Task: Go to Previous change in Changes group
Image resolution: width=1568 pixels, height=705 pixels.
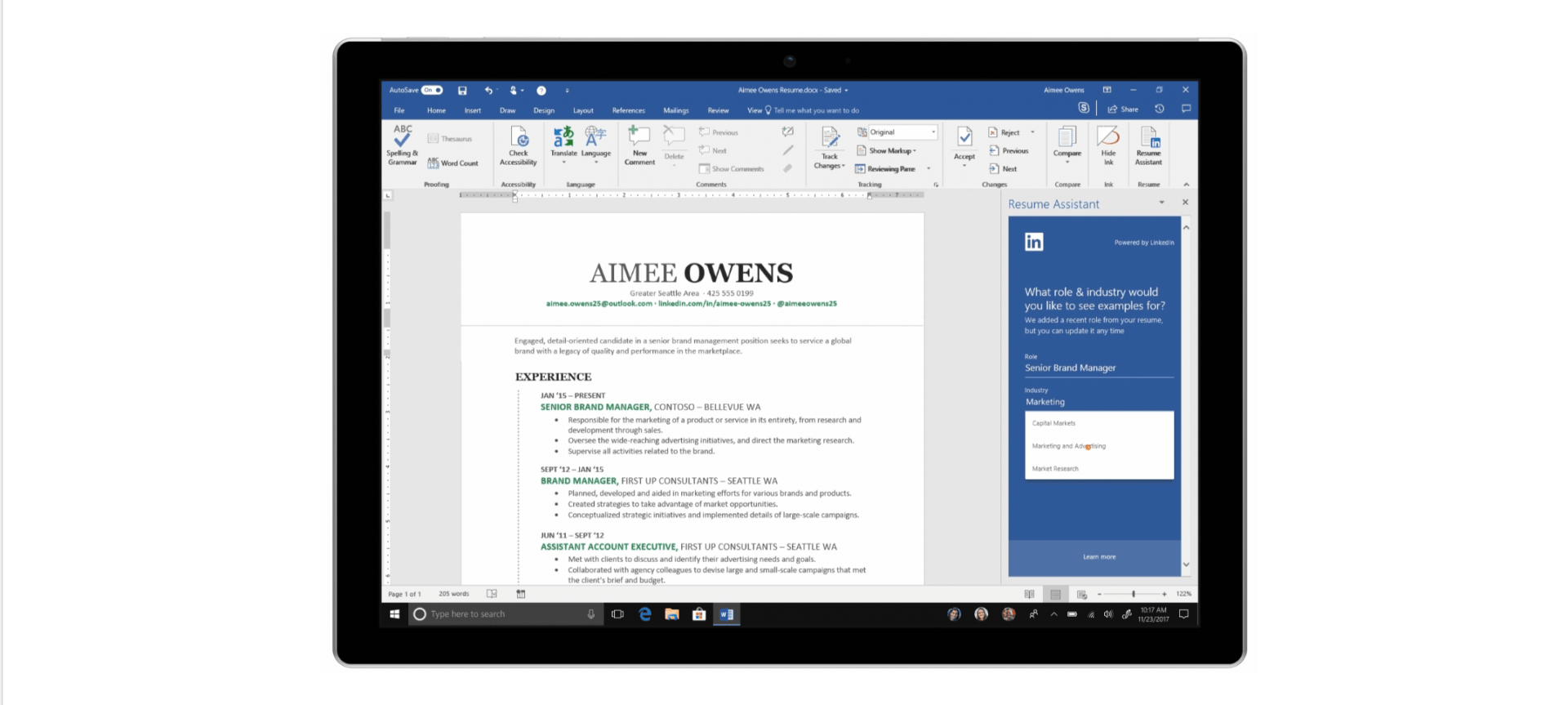Action: pyautogui.click(x=1009, y=150)
